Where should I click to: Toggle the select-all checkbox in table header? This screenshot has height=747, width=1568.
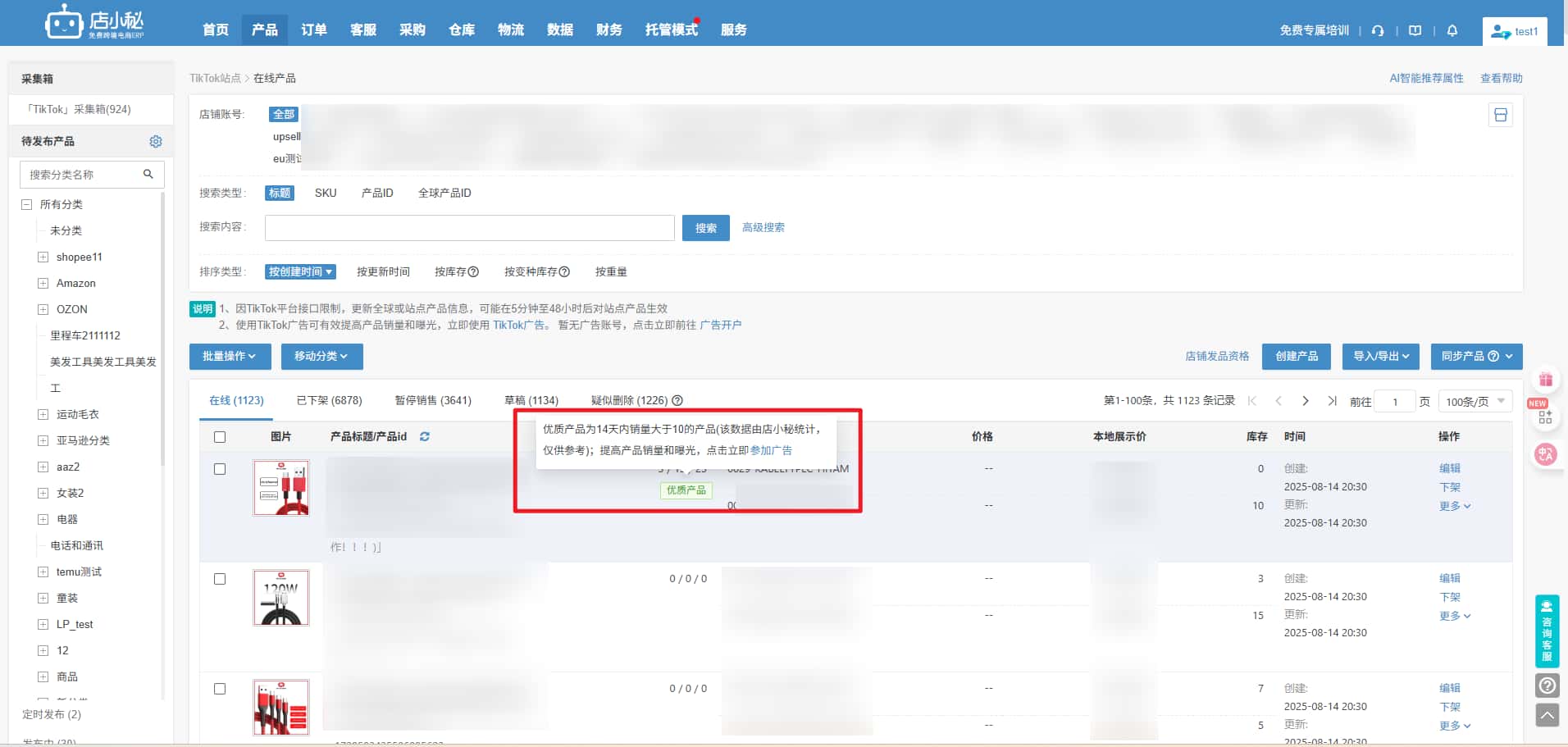coord(219,437)
